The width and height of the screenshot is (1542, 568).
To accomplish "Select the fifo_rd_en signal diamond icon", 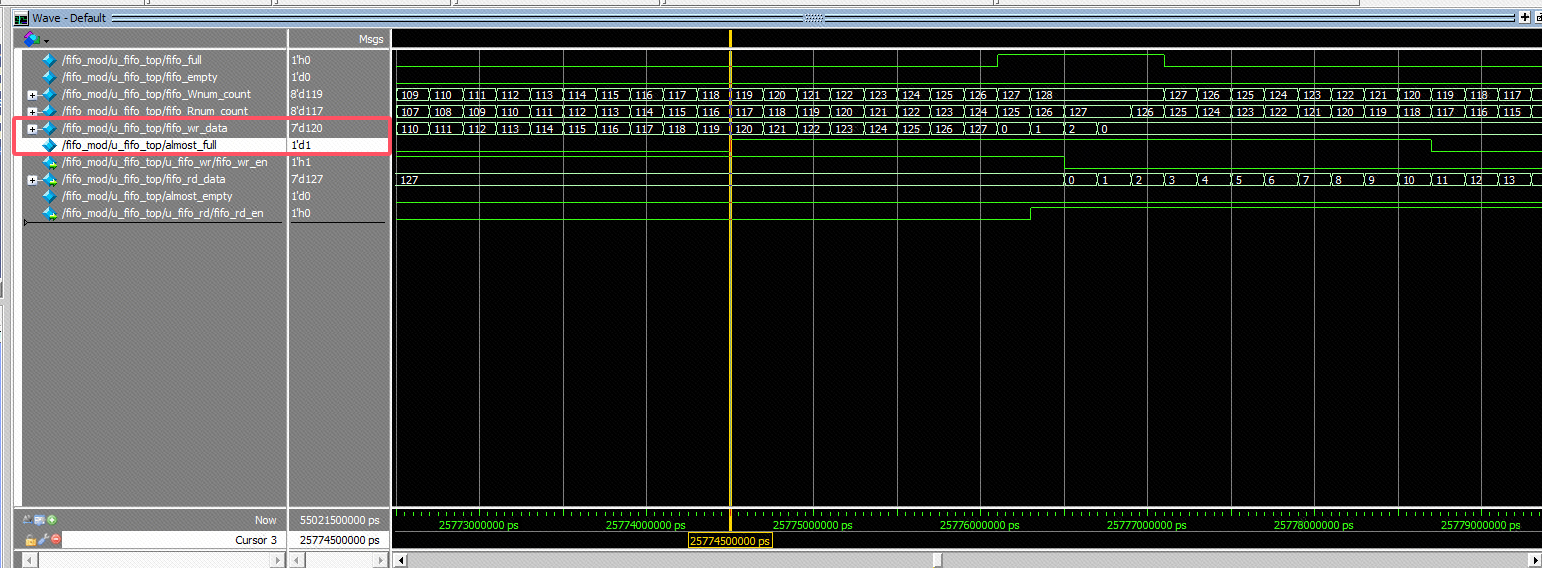I will pyautogui.click(x=49, y=213).
